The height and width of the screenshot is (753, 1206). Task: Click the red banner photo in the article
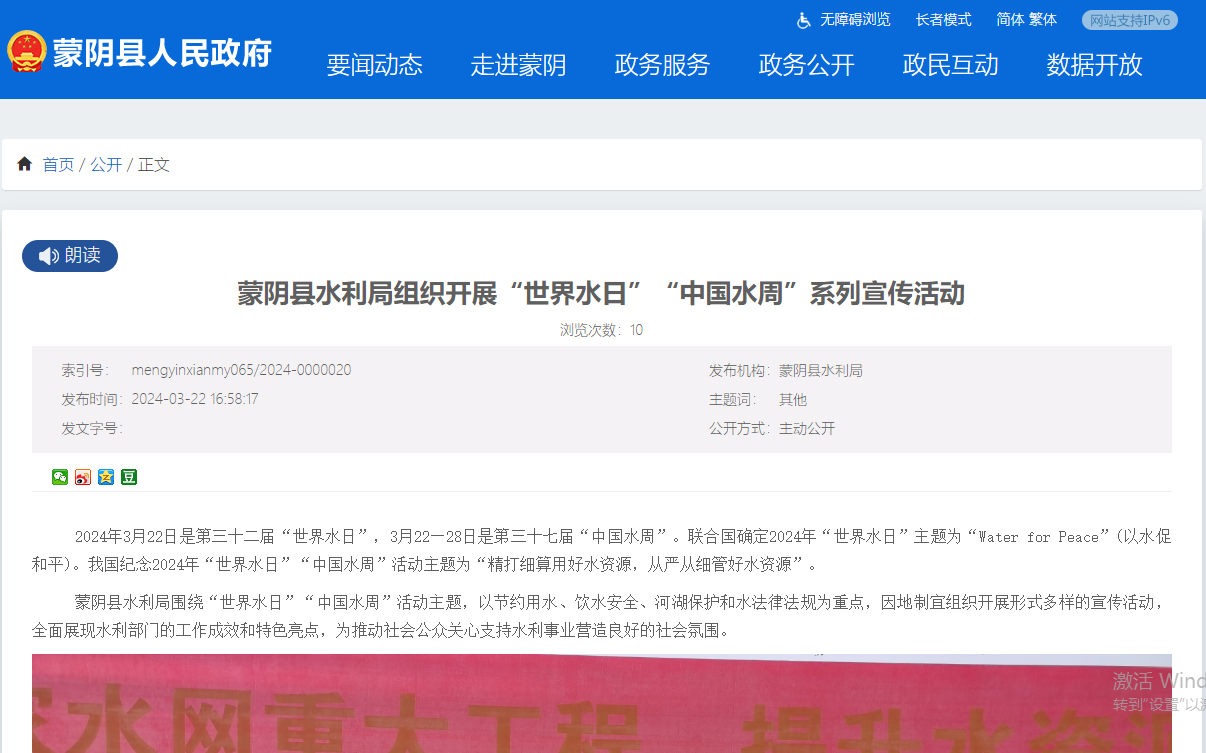(x=602, y=704)
